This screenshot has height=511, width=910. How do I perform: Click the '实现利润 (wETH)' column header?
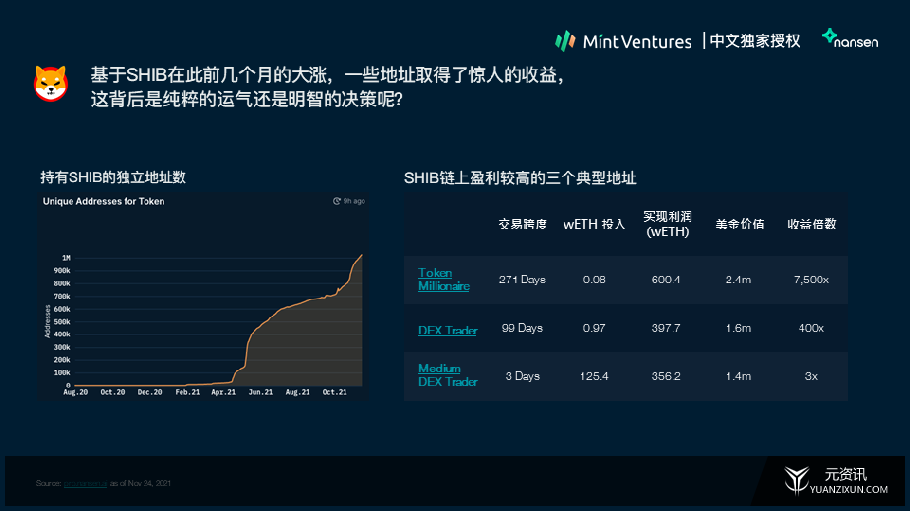coord(667,224)
